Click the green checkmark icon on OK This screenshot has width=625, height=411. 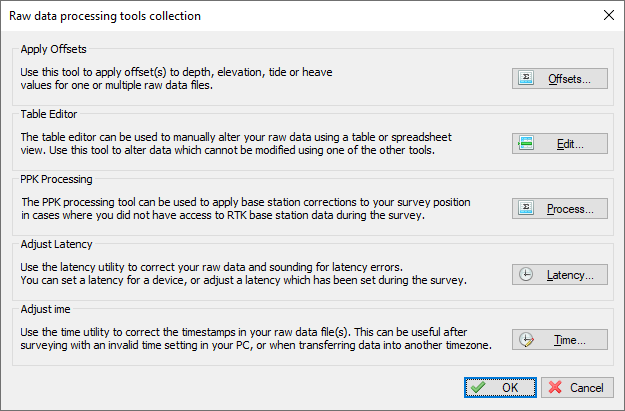[478, 387]
